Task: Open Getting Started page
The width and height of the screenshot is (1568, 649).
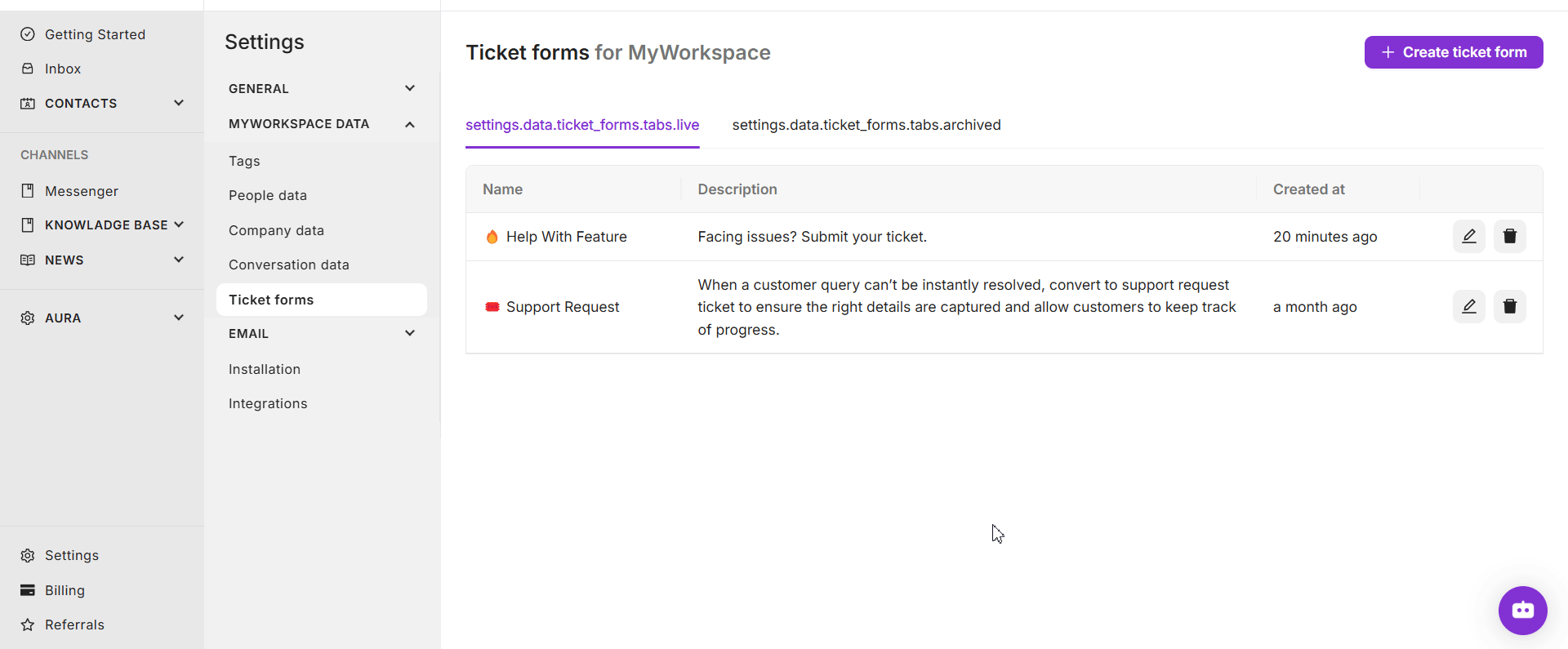Action: point(95,34)
